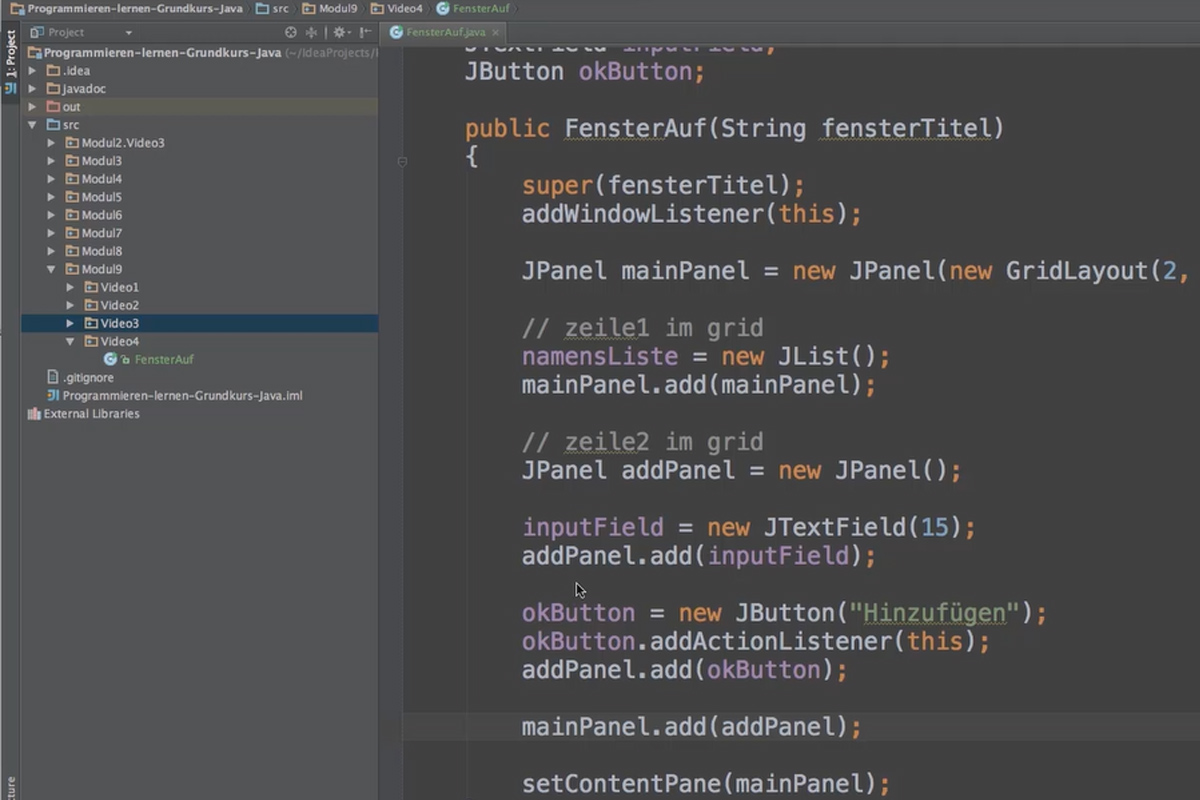Click the line mainPanel.add(addPanel);

(x=692, y=727)
